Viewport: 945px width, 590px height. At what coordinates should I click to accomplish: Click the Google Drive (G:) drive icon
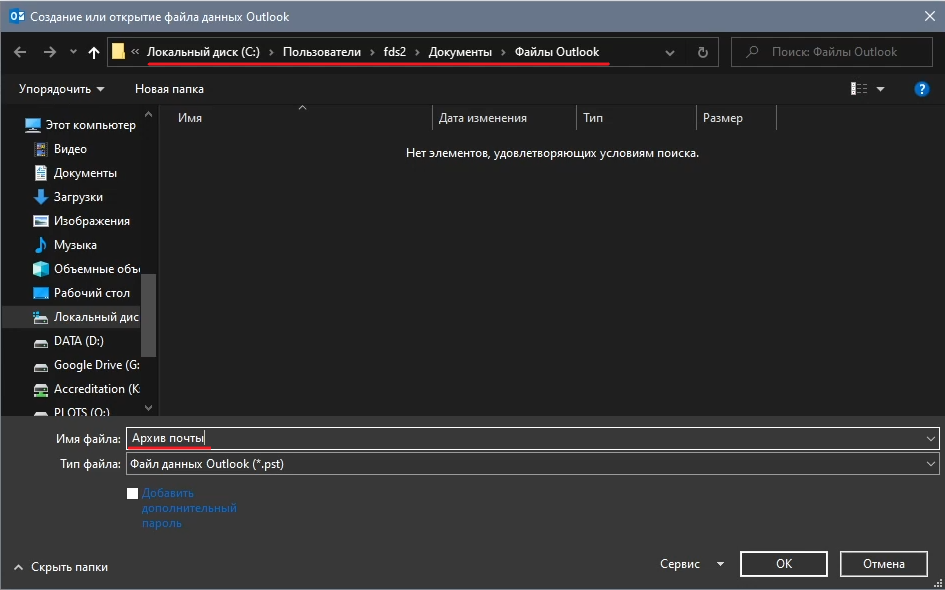click(x=40, y=366)
